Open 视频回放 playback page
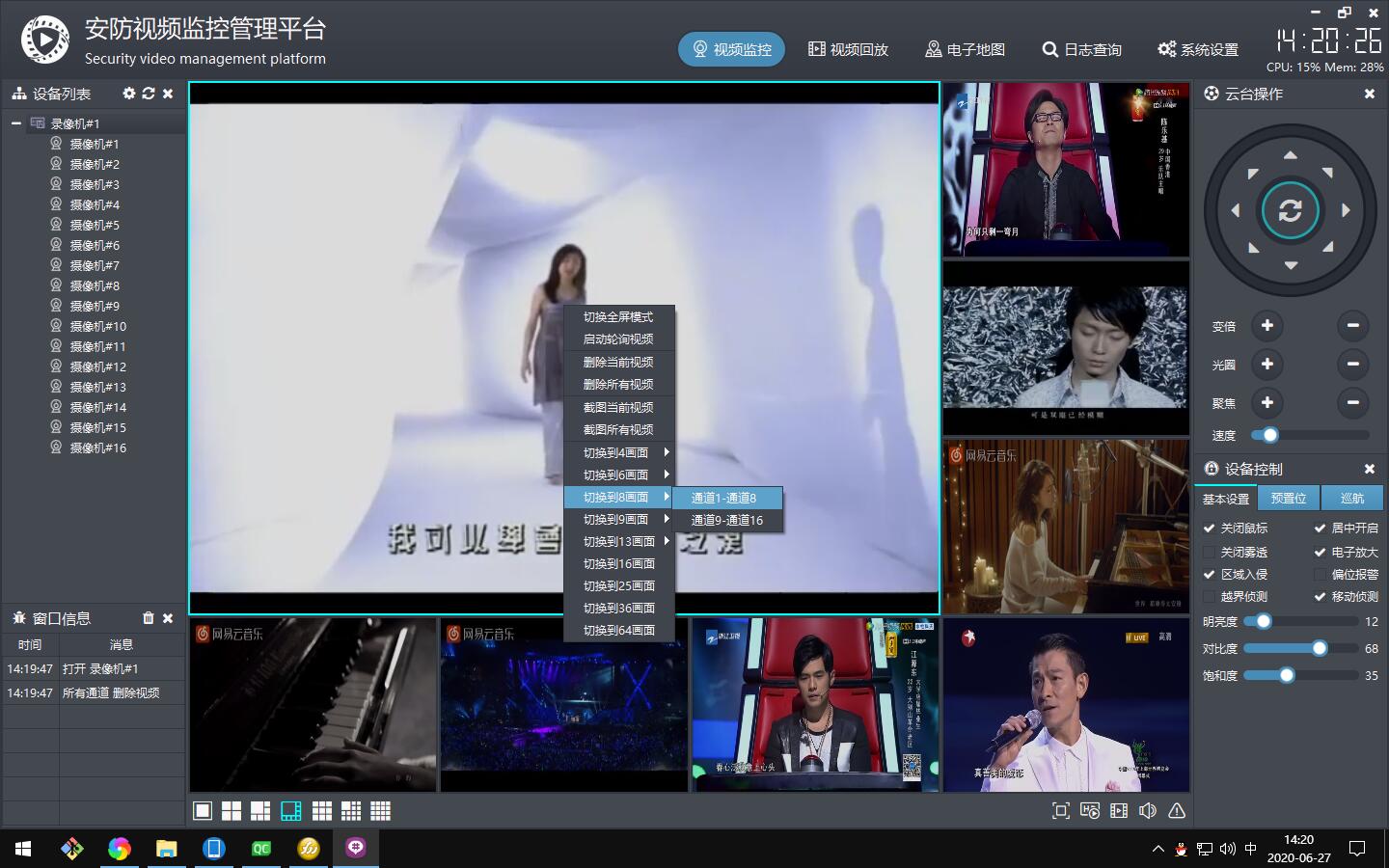 (848, 49)
